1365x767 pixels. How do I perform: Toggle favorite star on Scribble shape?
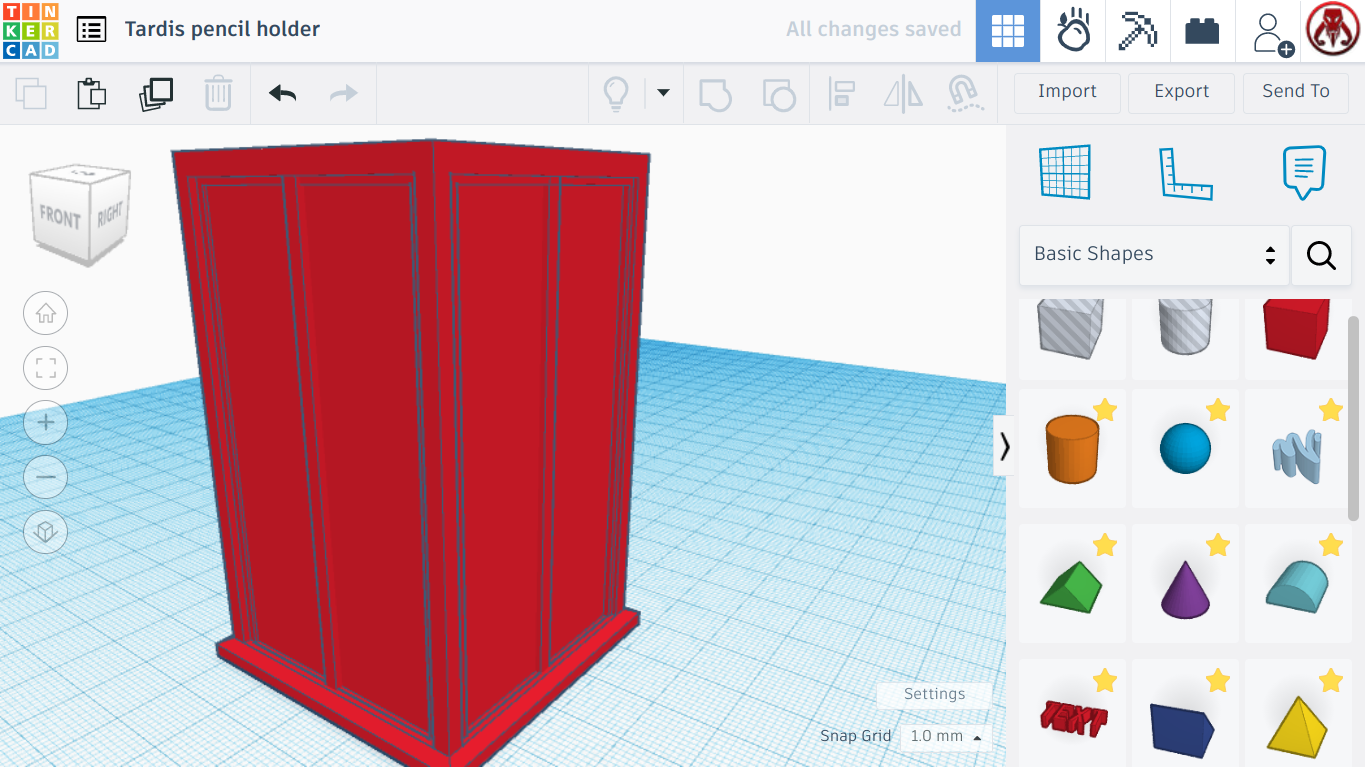[x=1331, y=410]
